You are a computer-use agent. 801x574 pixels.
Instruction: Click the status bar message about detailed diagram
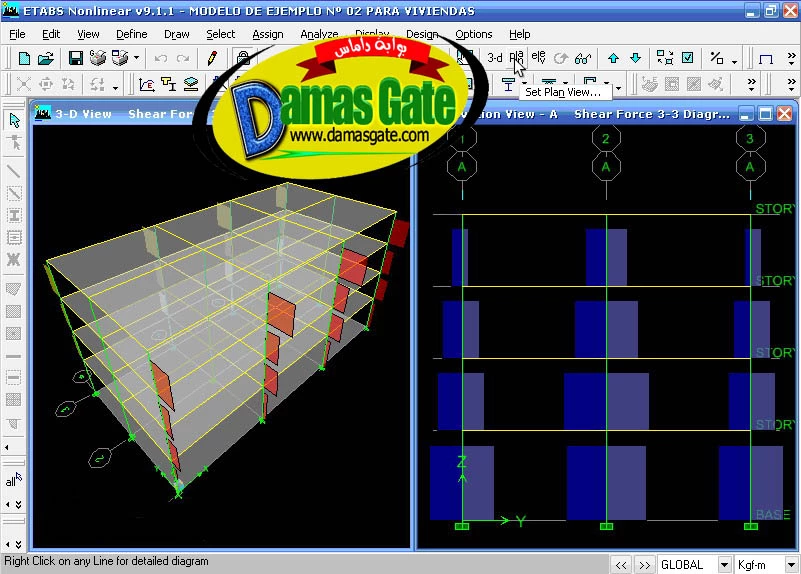tap(106, 561)
